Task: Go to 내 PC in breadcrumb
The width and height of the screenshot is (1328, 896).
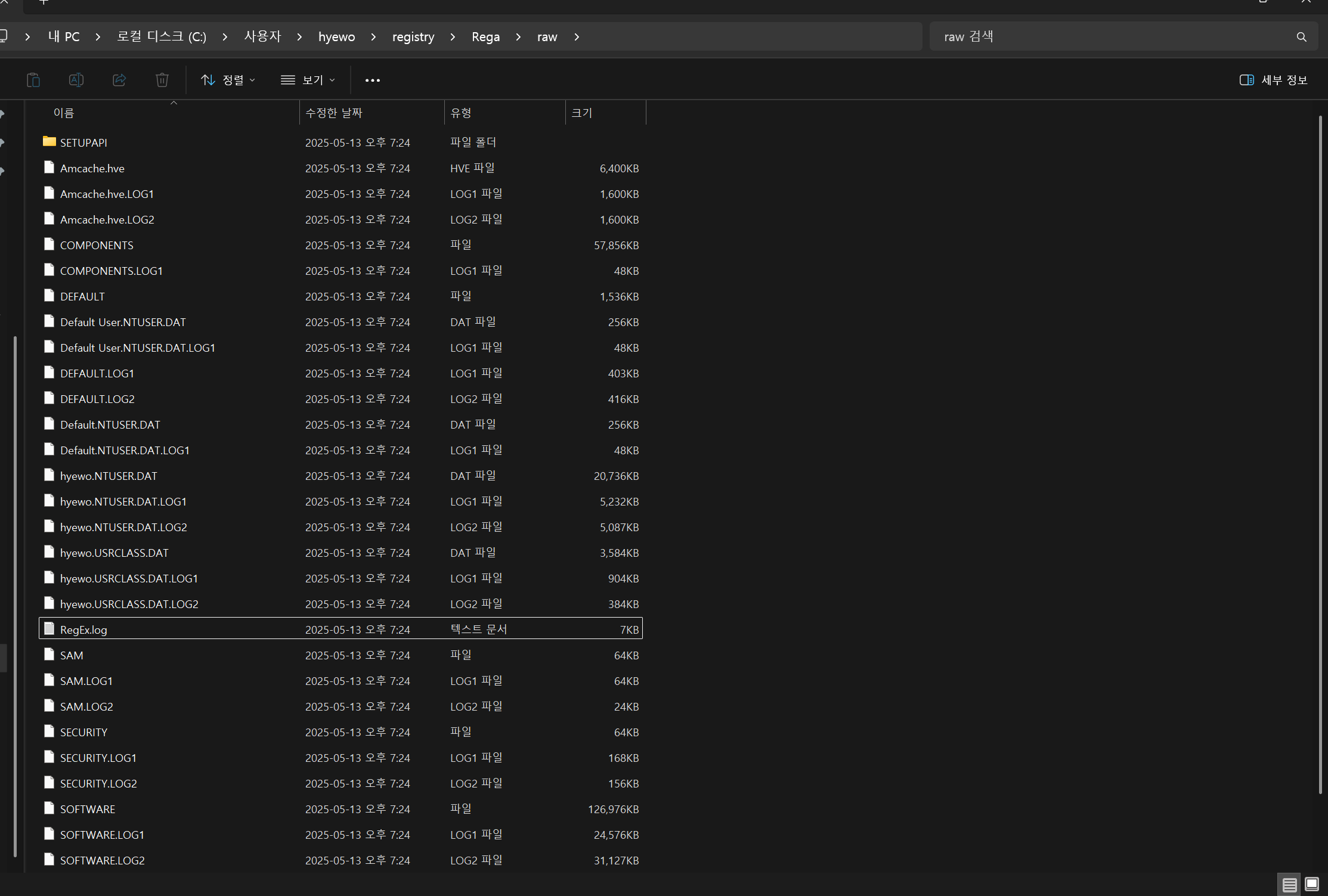Action: (64, 37)
